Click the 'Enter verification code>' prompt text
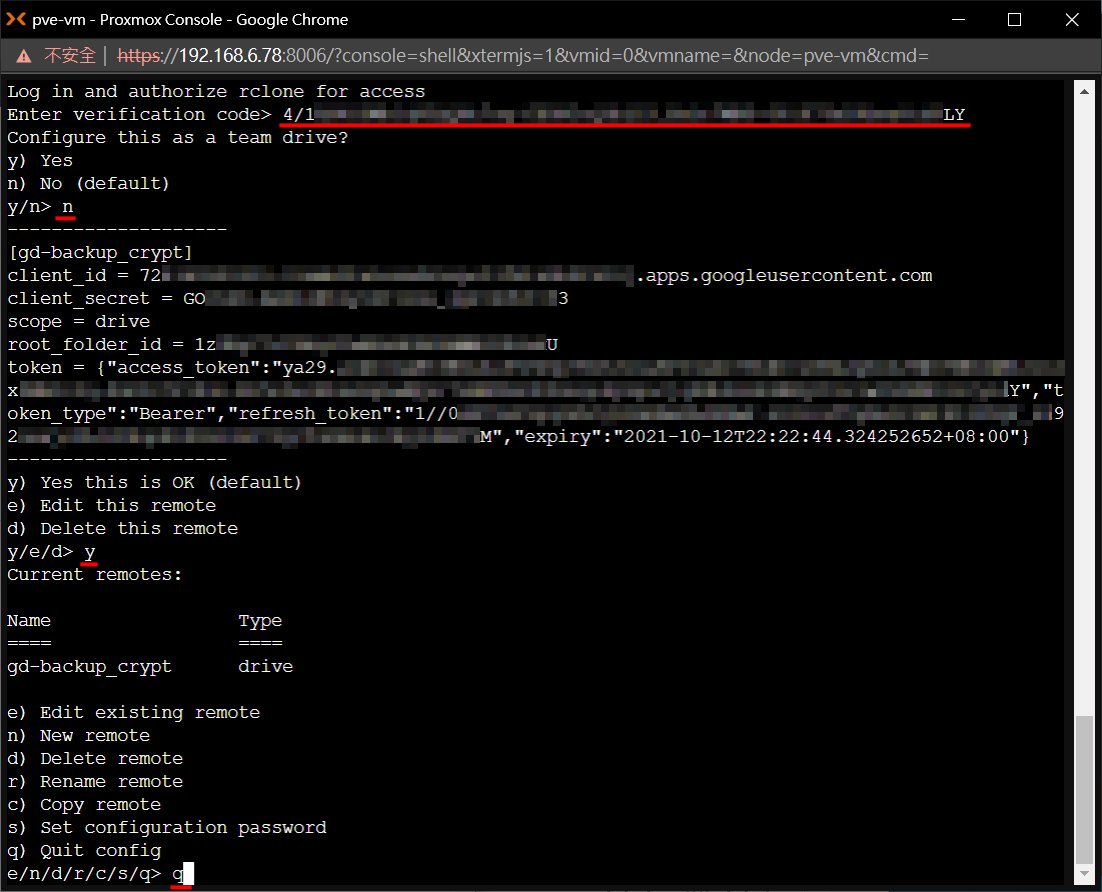Screen dimensions: 1102x892 coord(139,114)
